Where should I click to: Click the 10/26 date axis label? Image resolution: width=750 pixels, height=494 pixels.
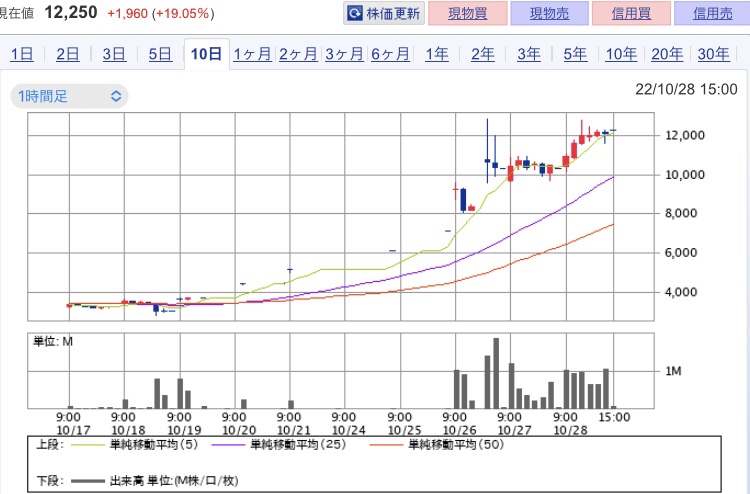coord(459,430)
